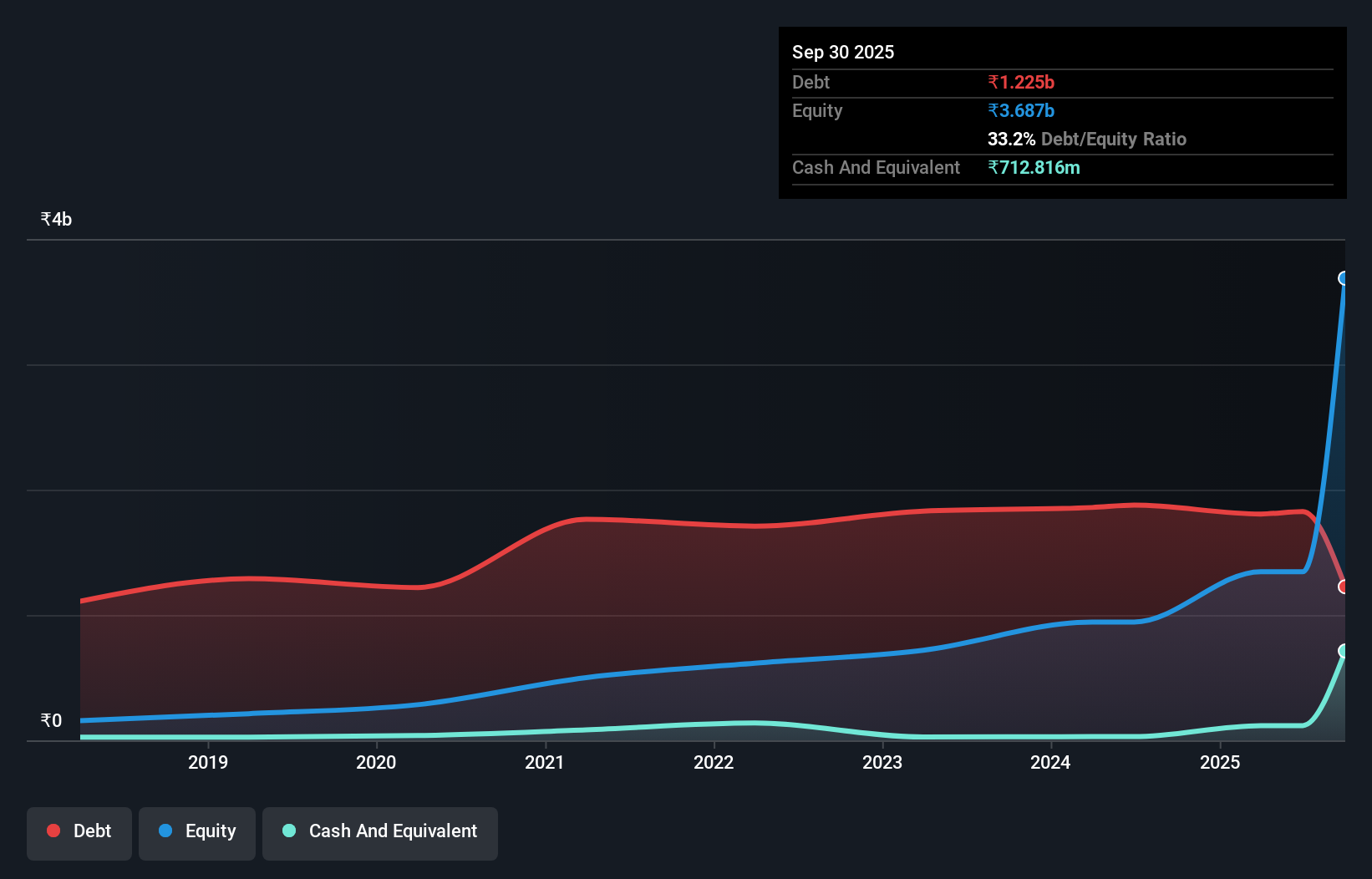Click the rupee symbol on the 0 axis label

[x=47, y=719]
